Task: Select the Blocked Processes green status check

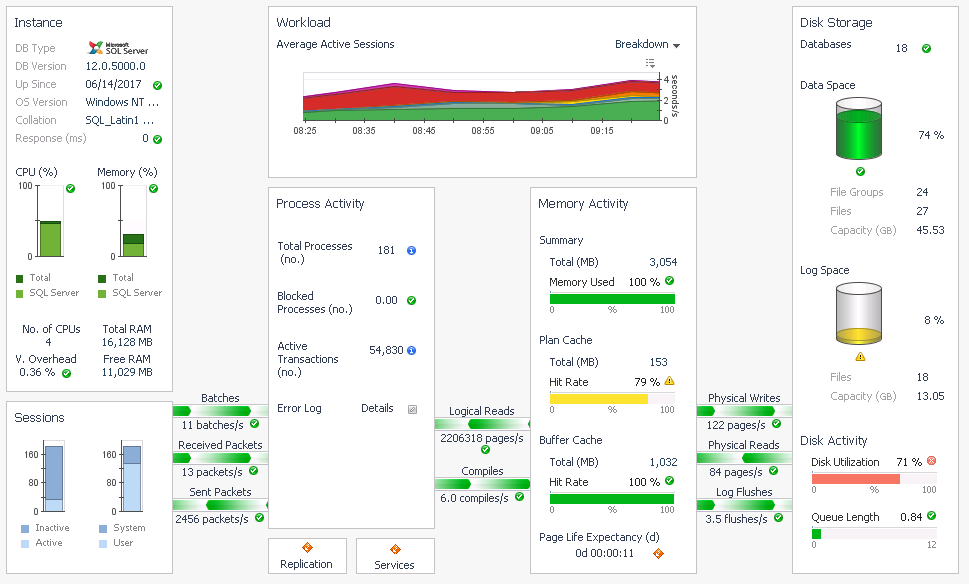Action: 411,300
